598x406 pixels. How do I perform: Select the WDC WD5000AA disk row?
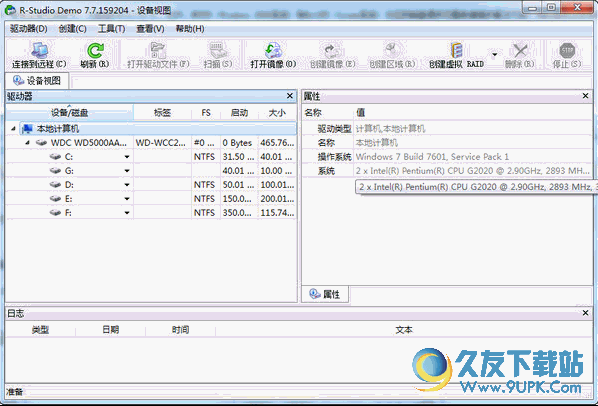pos(151,143)
